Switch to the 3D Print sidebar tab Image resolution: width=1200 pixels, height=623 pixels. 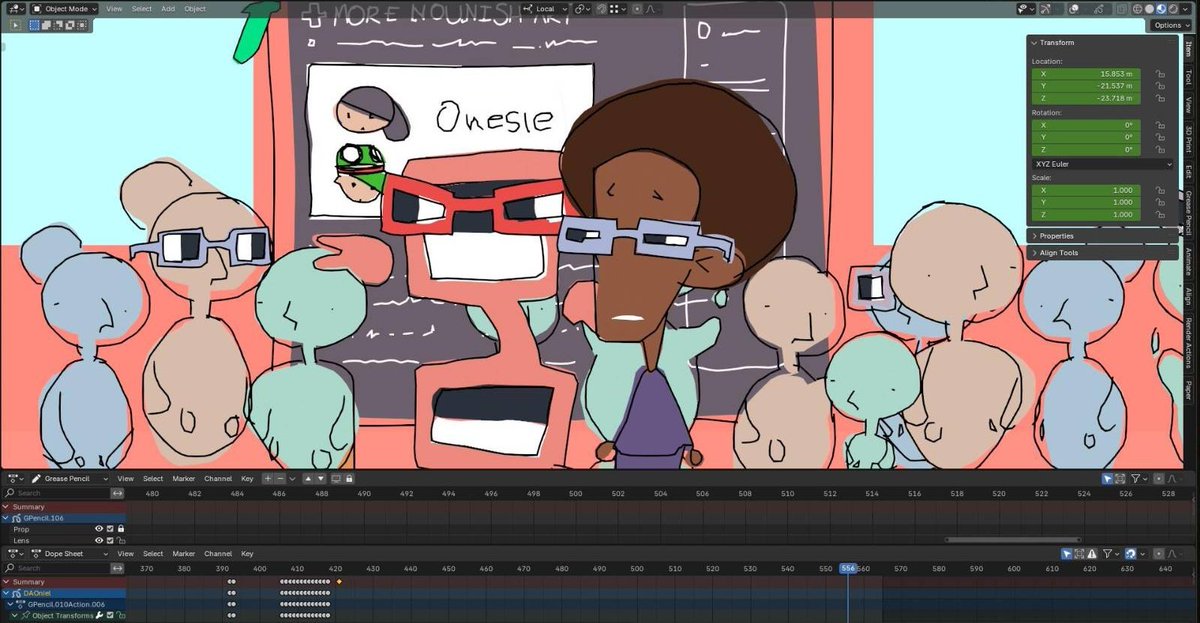[1188, 137]
